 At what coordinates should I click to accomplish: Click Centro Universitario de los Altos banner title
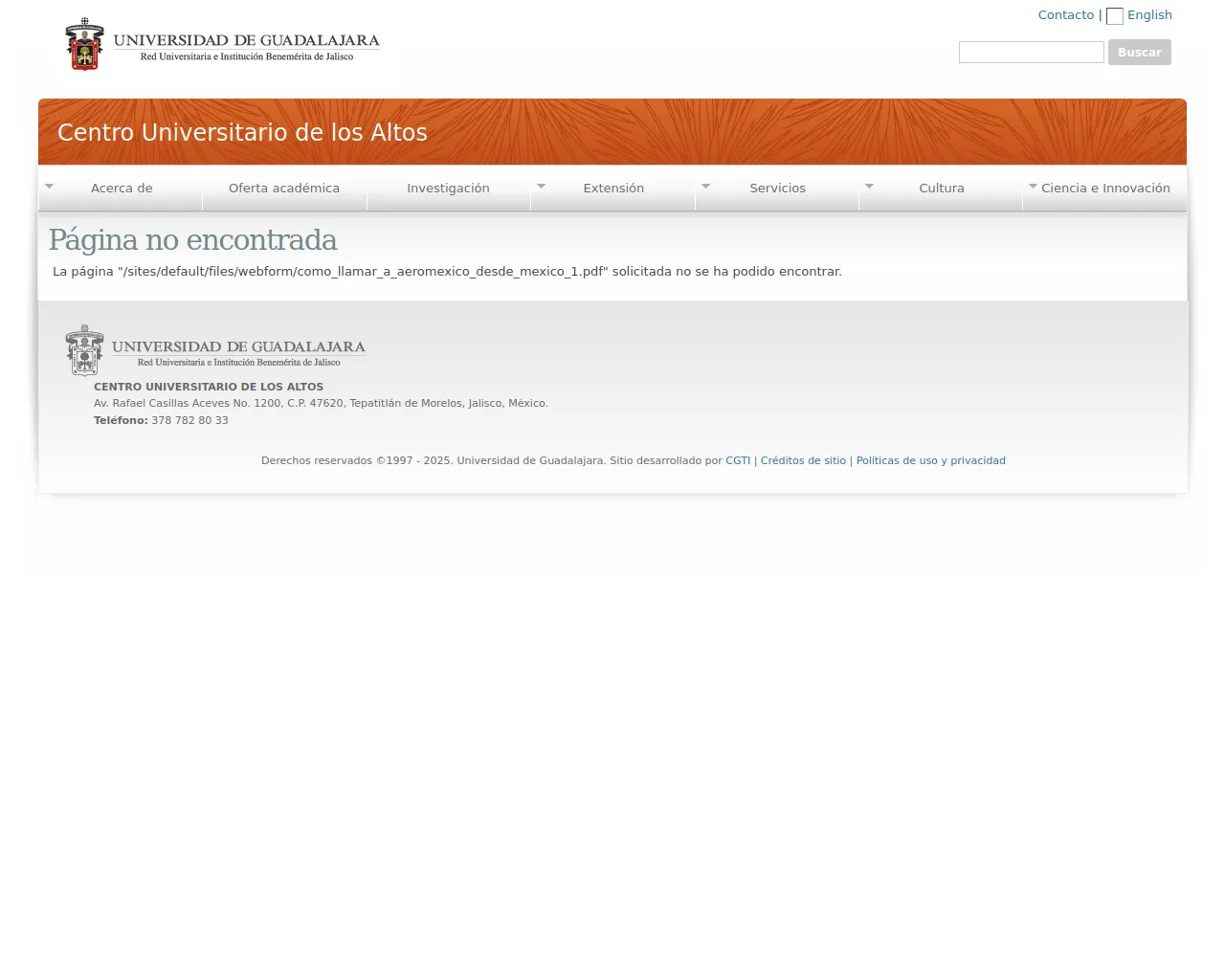click(242, 132)
